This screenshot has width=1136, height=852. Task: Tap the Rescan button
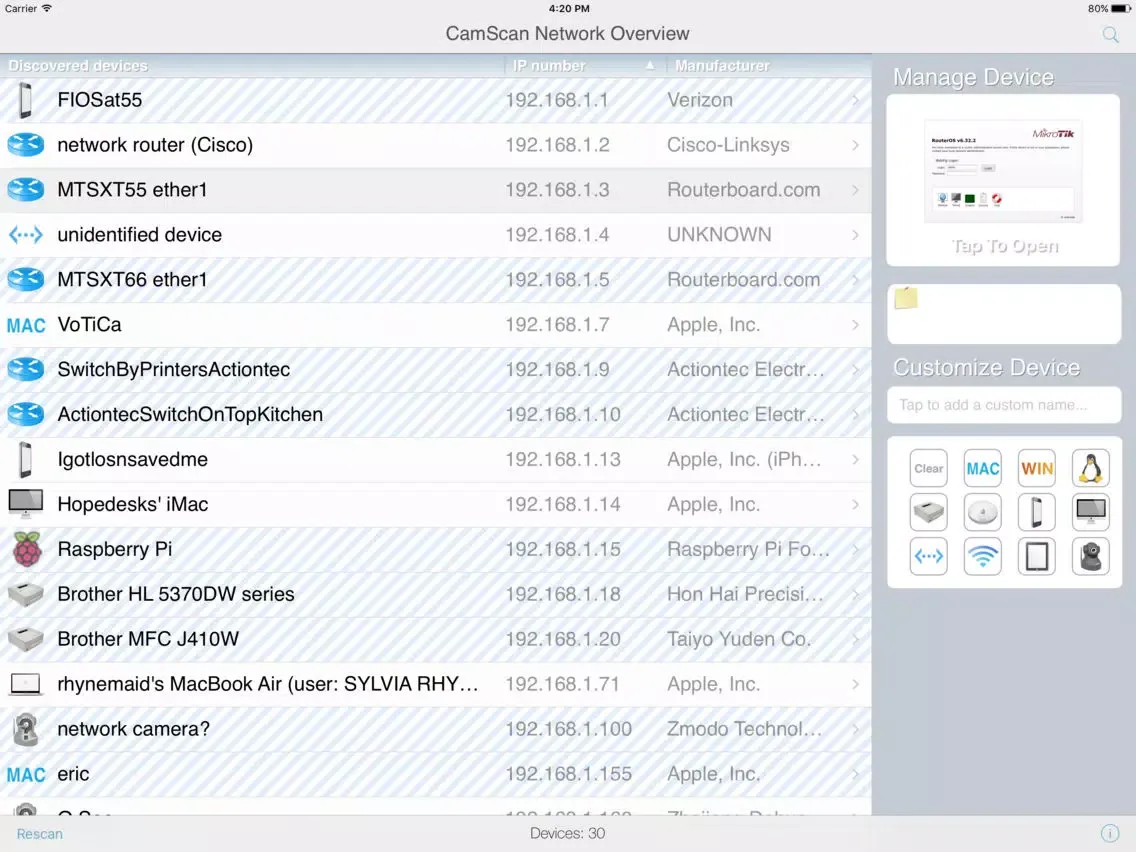click(x=39, y=834)
